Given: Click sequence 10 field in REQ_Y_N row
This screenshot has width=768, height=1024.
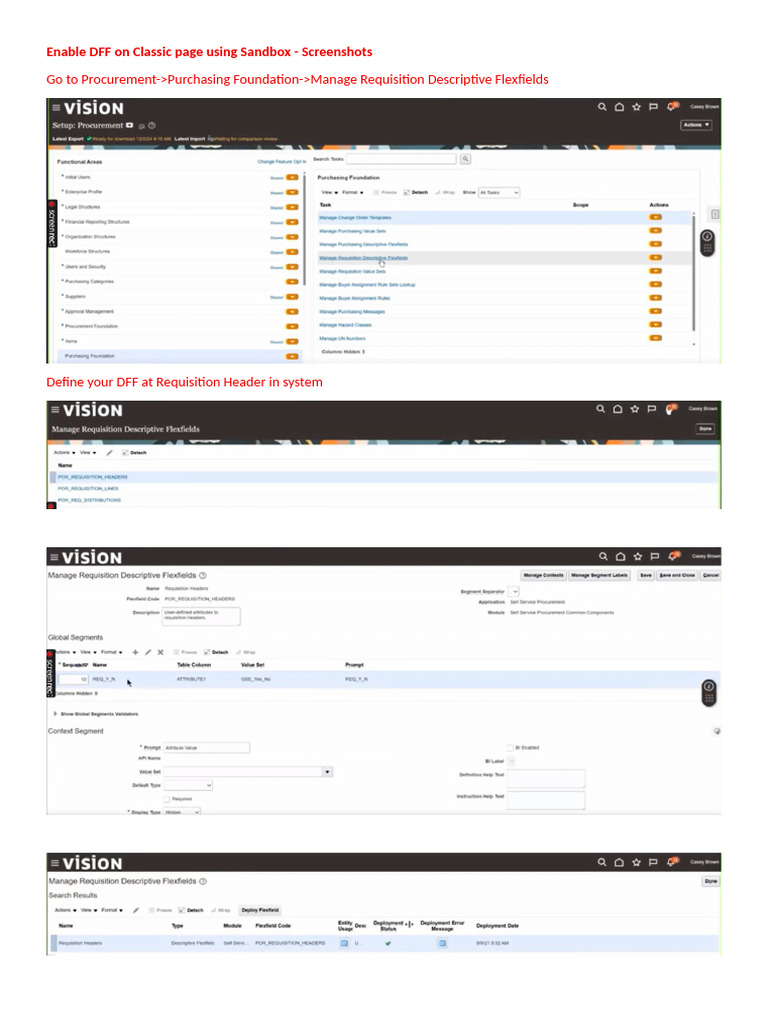Looking at the screenshot, I should [74, 679].
